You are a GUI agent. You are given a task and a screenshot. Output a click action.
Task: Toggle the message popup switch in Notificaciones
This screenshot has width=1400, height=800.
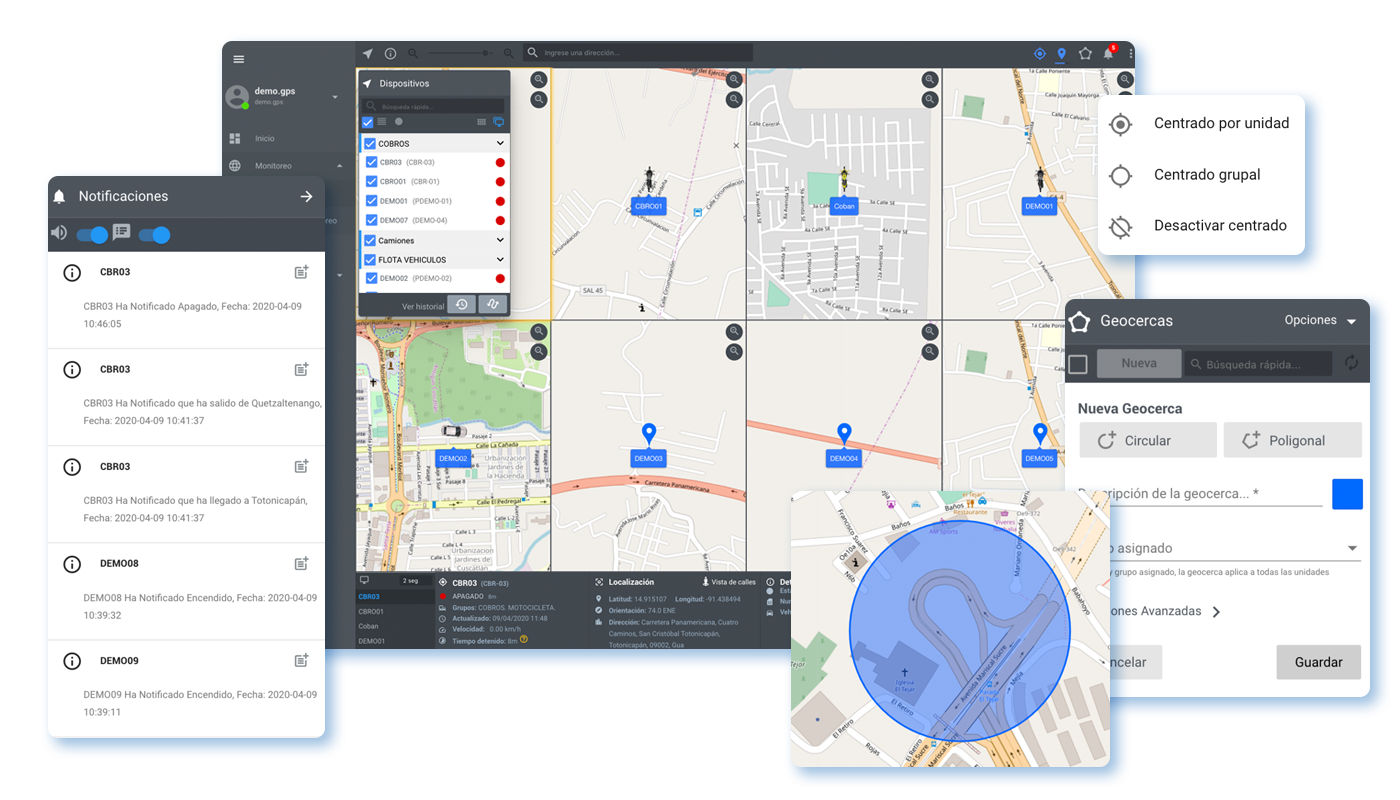pyautogui.click(x=154, y=235)
